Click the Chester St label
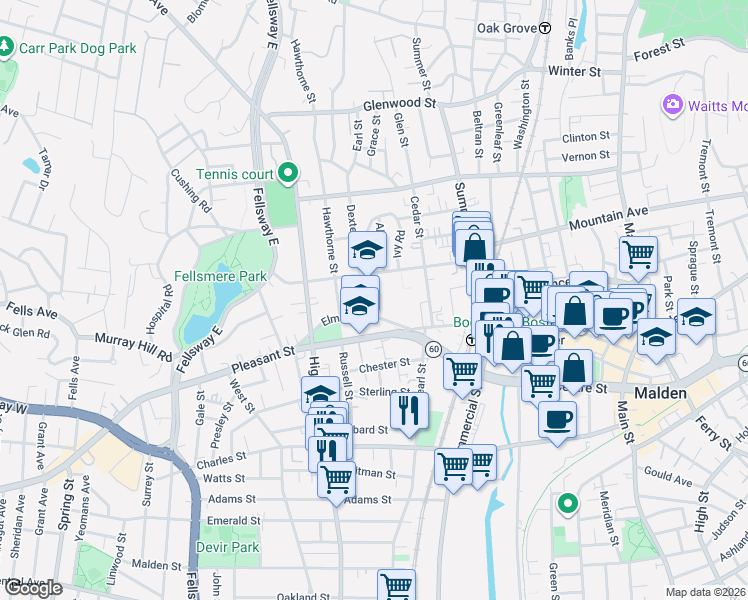748x600 pixels. coord(384,366)
